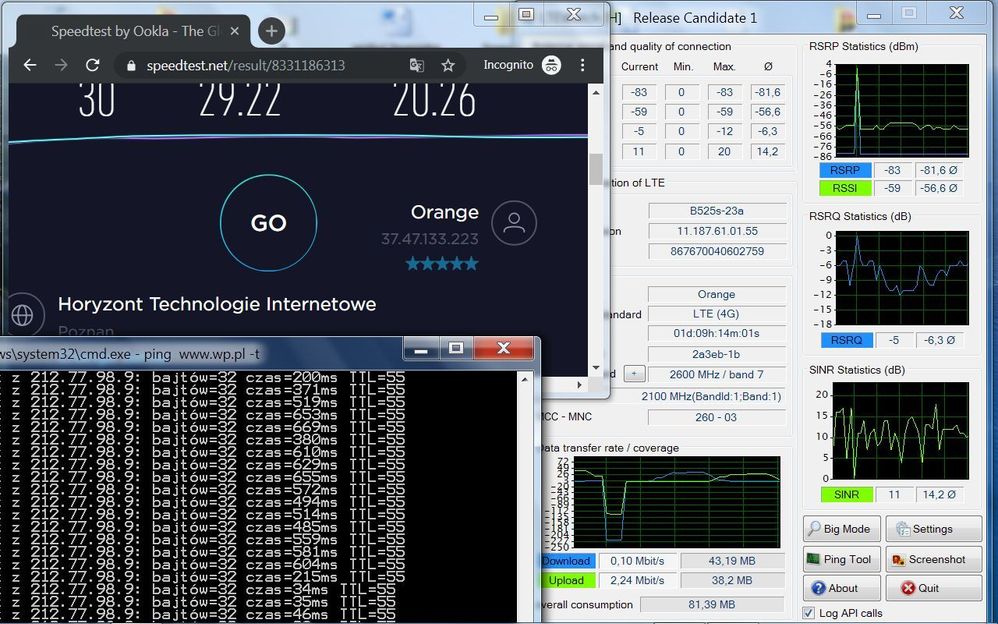The image size is (998, 624).
Task: Click the five-star rating under Orange
Action: click(x=442, y=264)
